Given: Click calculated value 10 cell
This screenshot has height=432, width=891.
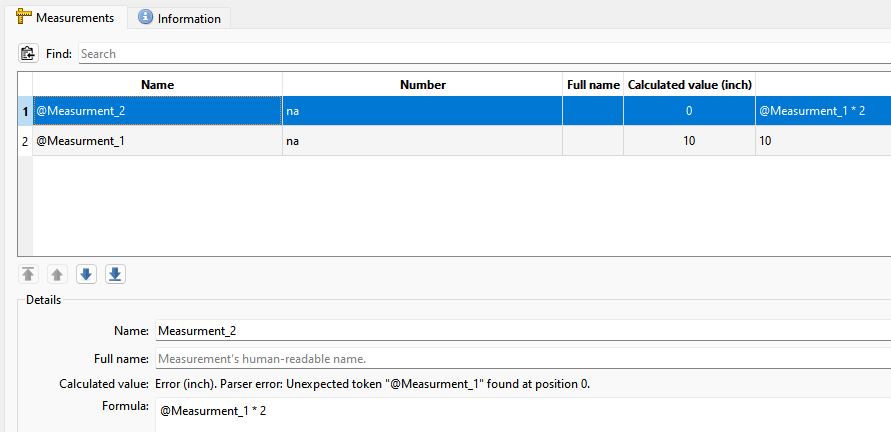Looking at the screenshot, I should (x=689, y=141).
